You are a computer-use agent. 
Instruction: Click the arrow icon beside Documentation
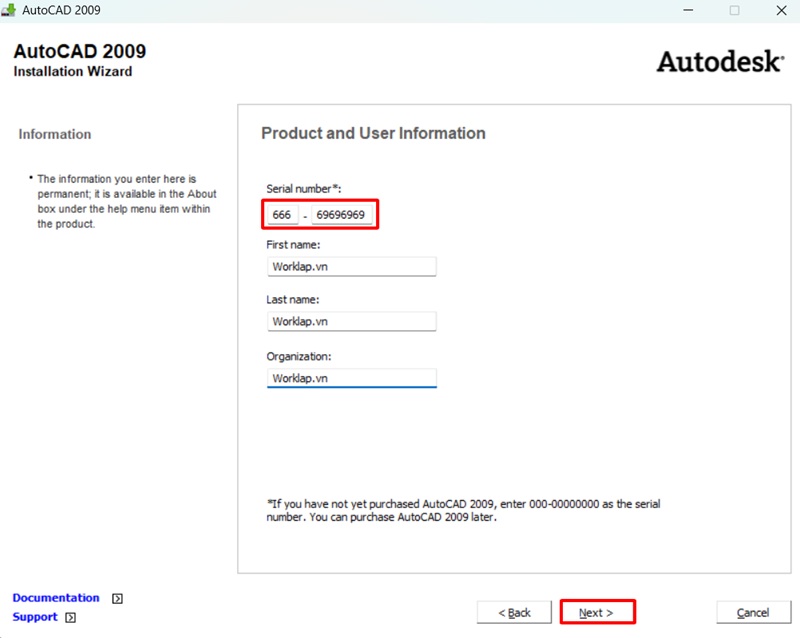pyautogui.click(x=117, y=598)
